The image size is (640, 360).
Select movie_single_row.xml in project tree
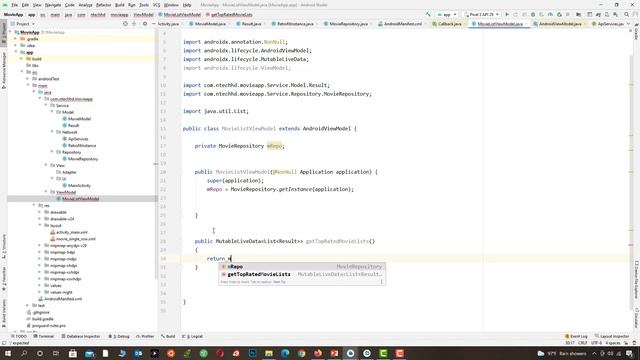[x=73, y=239]
